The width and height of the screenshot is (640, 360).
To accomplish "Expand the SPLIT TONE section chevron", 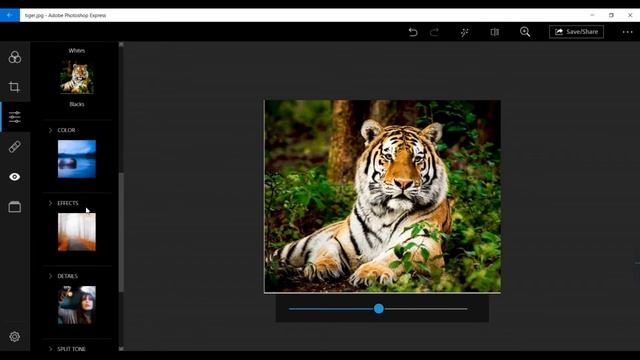I will (x=50, y=349).
